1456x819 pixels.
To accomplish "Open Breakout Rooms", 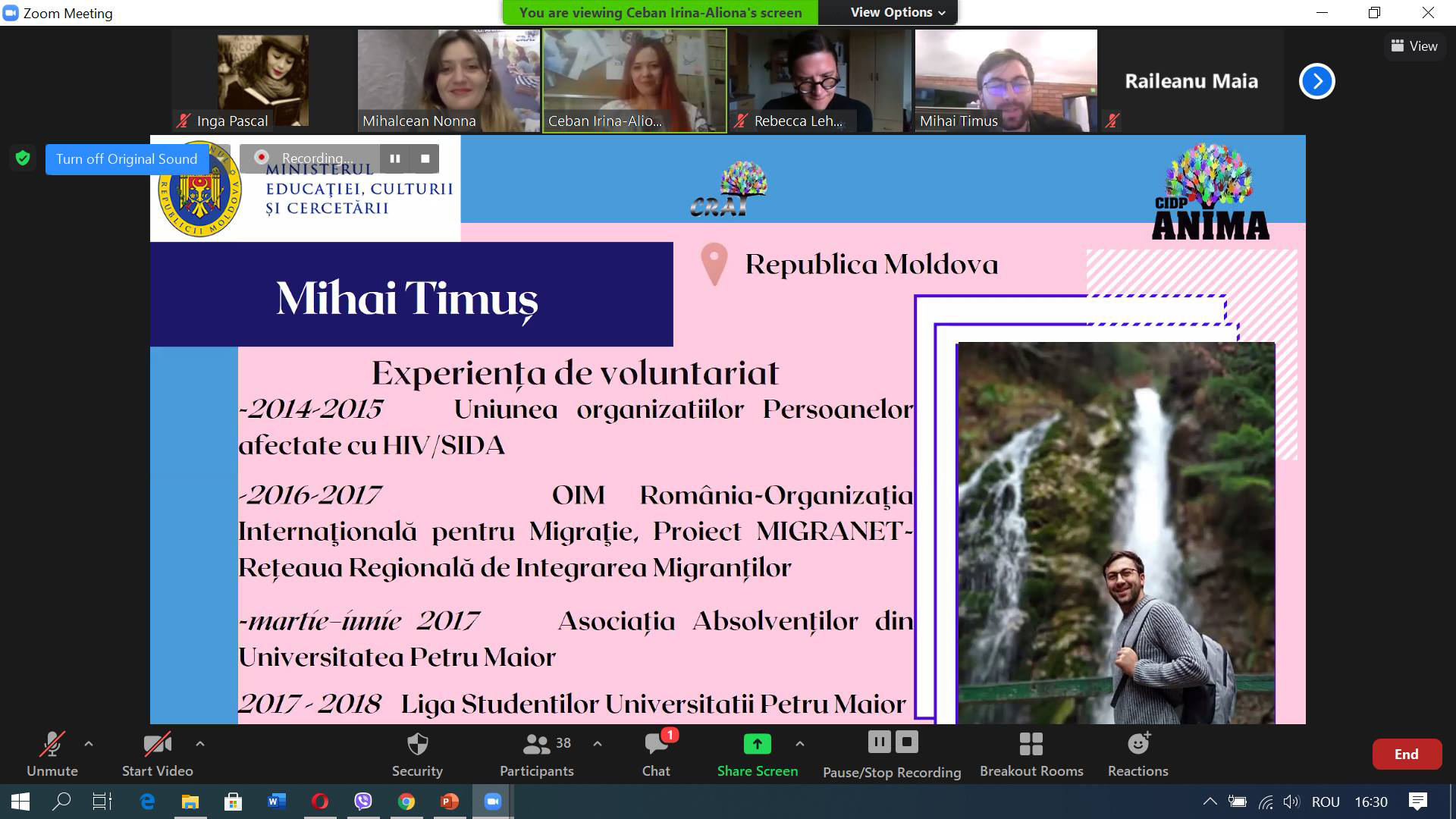I will tap(1031, 755).
